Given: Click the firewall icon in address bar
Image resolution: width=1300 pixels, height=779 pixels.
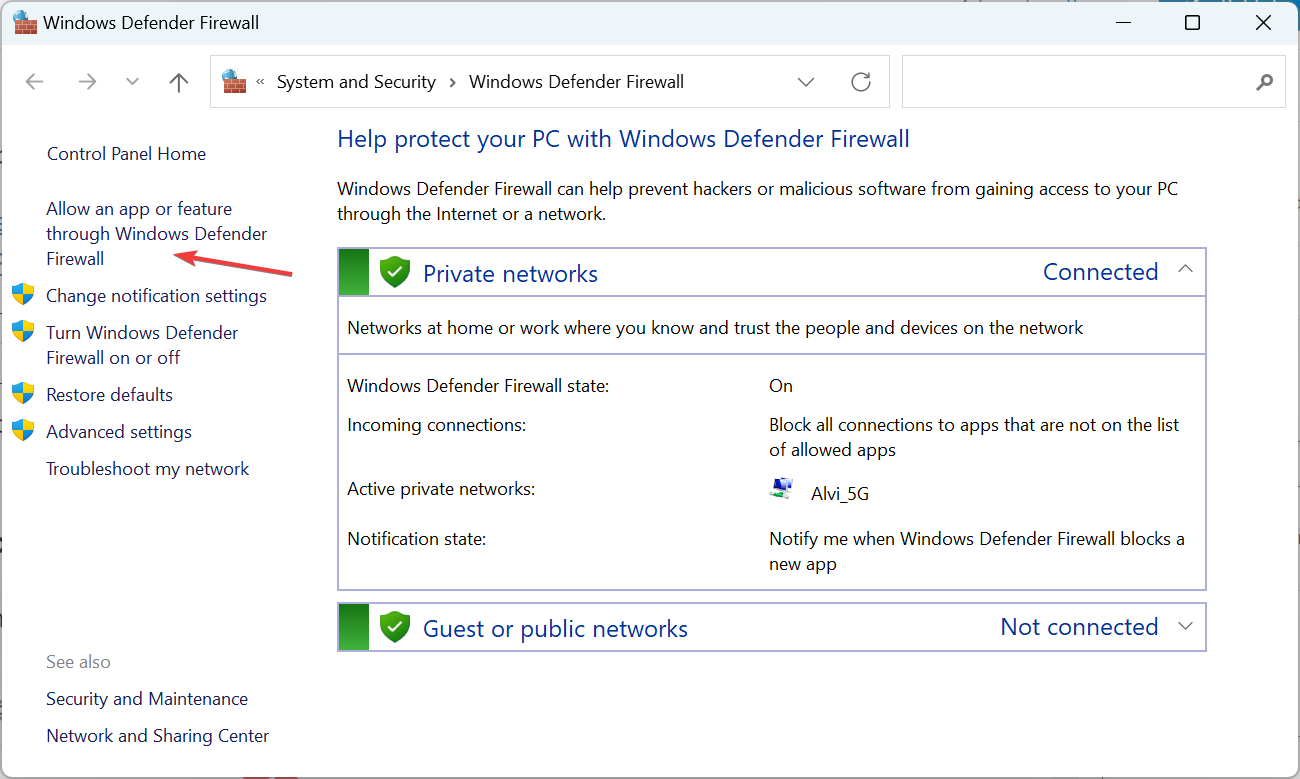Looking at the screenshot, I should [x=234, y=81].
